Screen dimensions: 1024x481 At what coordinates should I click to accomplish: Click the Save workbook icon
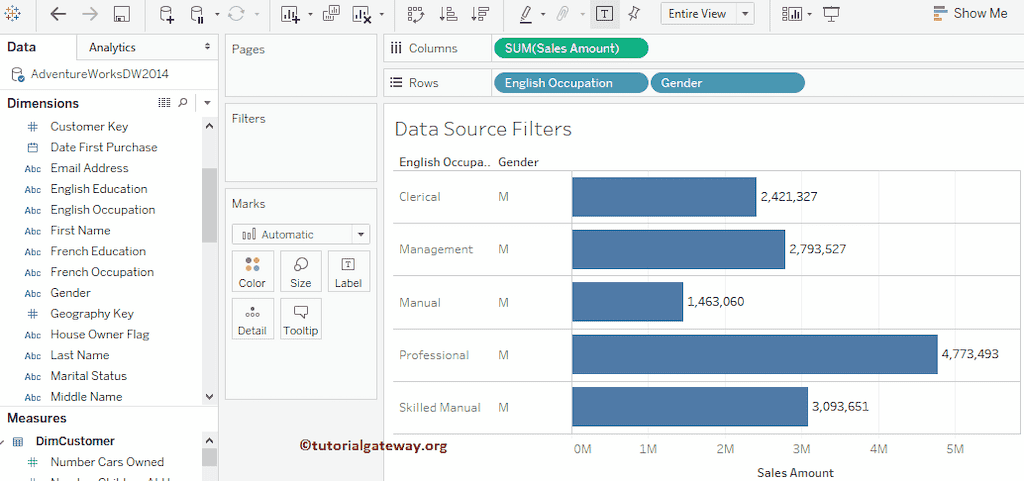click(x=122, y=14)
